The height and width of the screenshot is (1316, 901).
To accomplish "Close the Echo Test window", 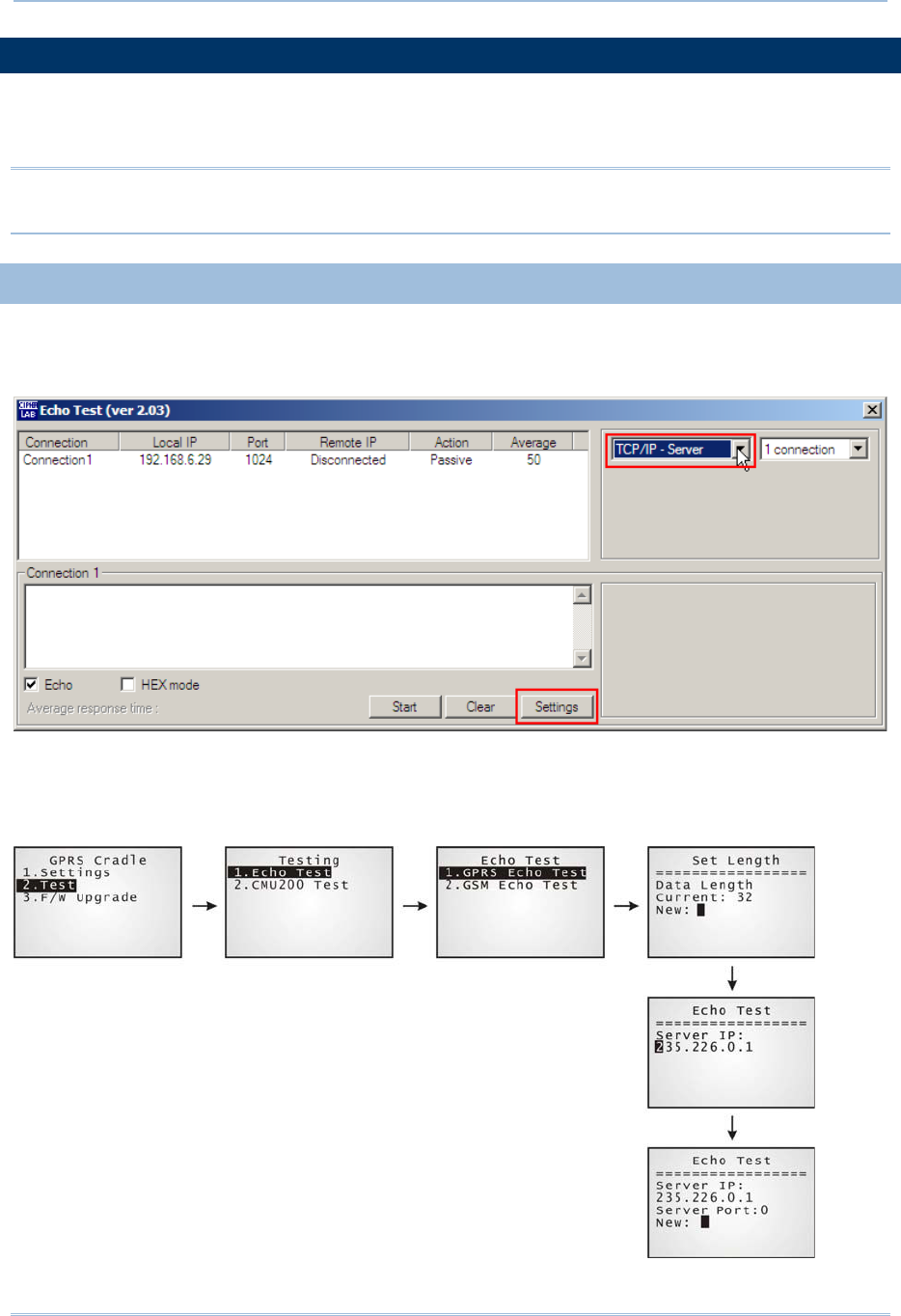I will pos(871,410).
